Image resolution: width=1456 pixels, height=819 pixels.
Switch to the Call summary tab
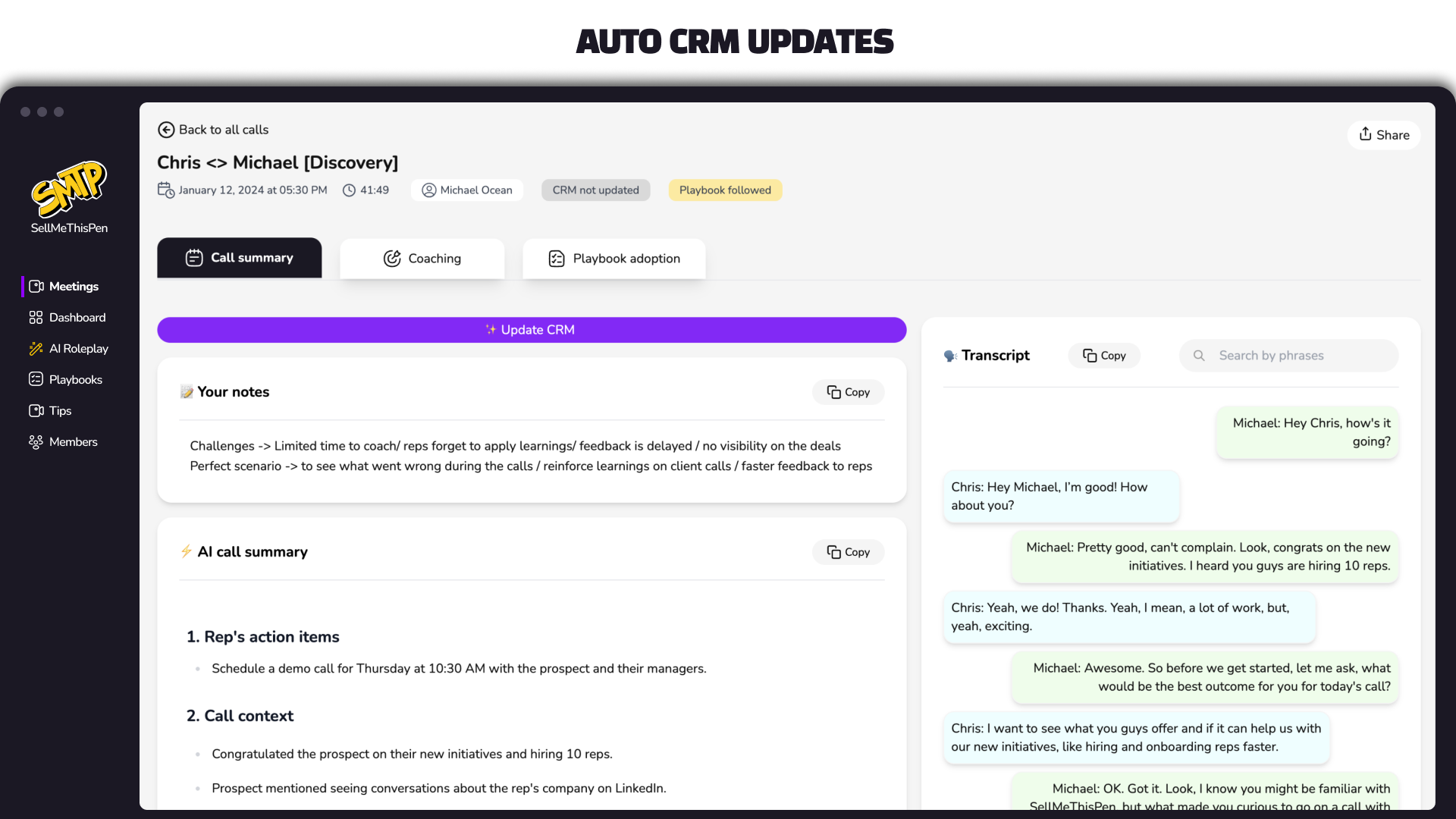[240, 258]
